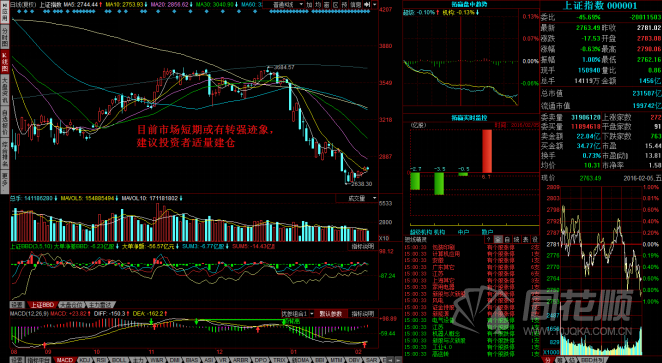The height and width of the screenshot is (363, 662).
Task: Open the 成交量 volume indicator dropdown
Action: [x=357, y=198]
